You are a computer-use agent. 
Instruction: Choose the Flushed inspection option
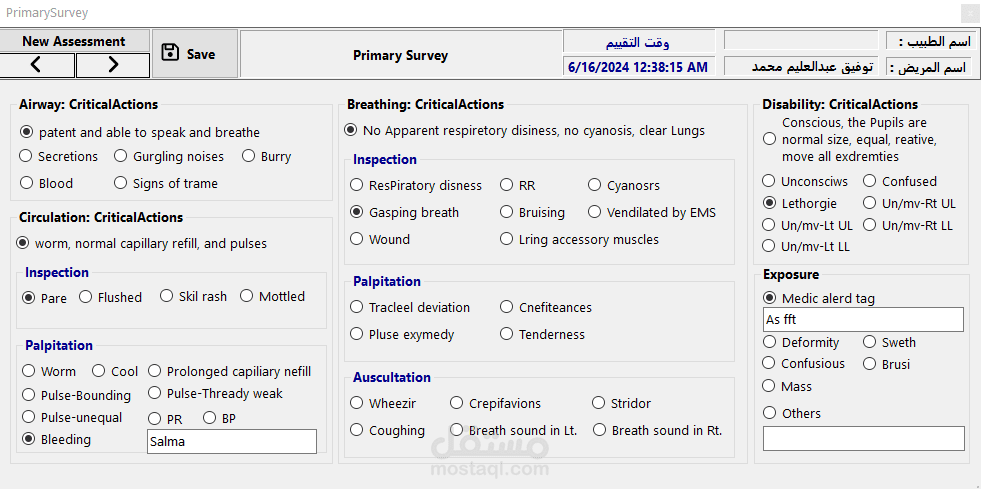click(x=86, y=296)
